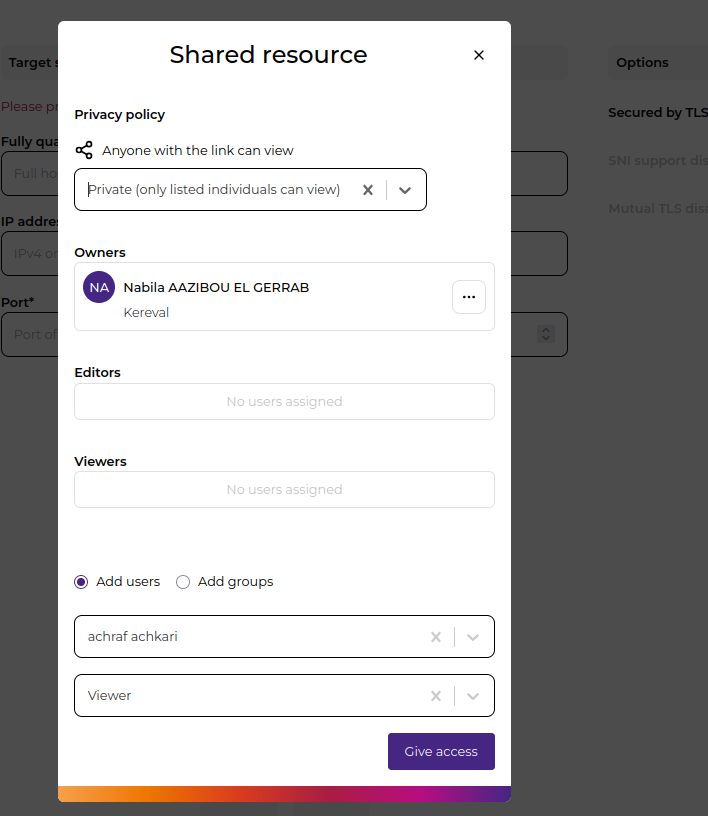This screenshot has width=708, height=816.
Task: Expand the user dropdown showing "achraf achkari"
Action: click(472, 637)
